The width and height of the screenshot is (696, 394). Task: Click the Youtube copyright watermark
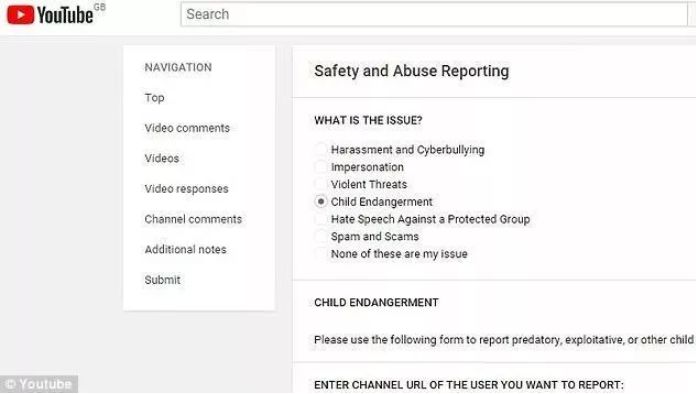(39, 384)
